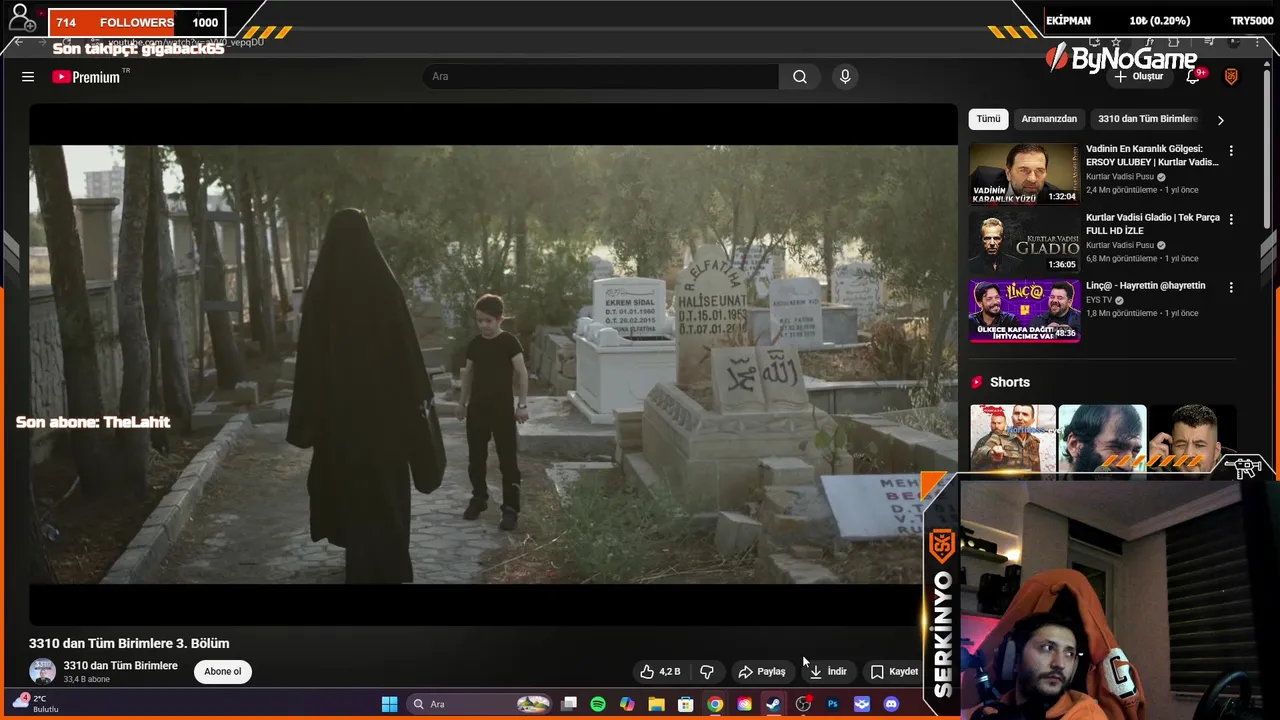
Task: Click the EYS TV channel name
Action: click(1099, 300)
